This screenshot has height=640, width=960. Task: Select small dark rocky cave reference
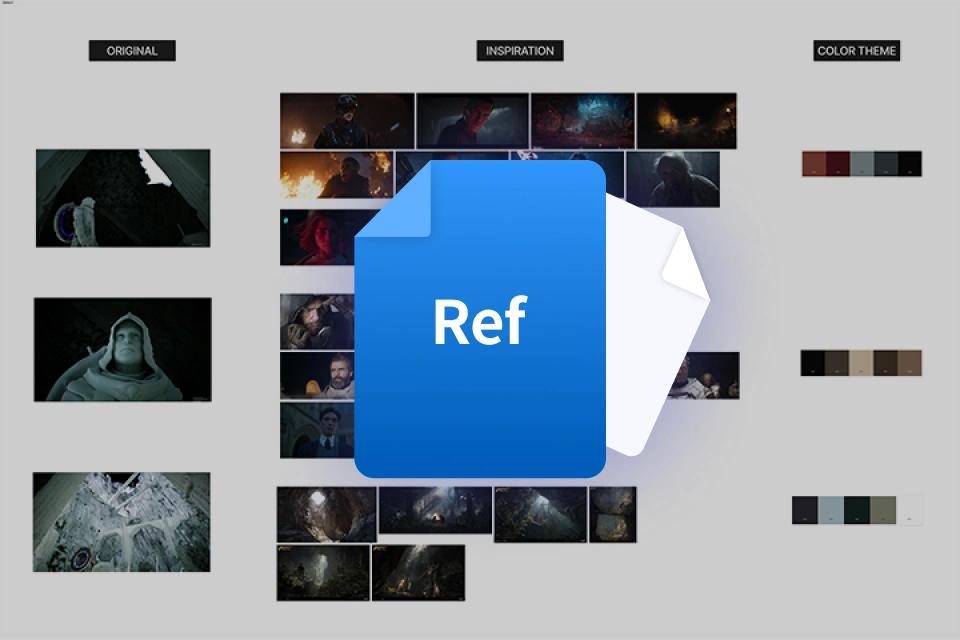tap(613, 514)
